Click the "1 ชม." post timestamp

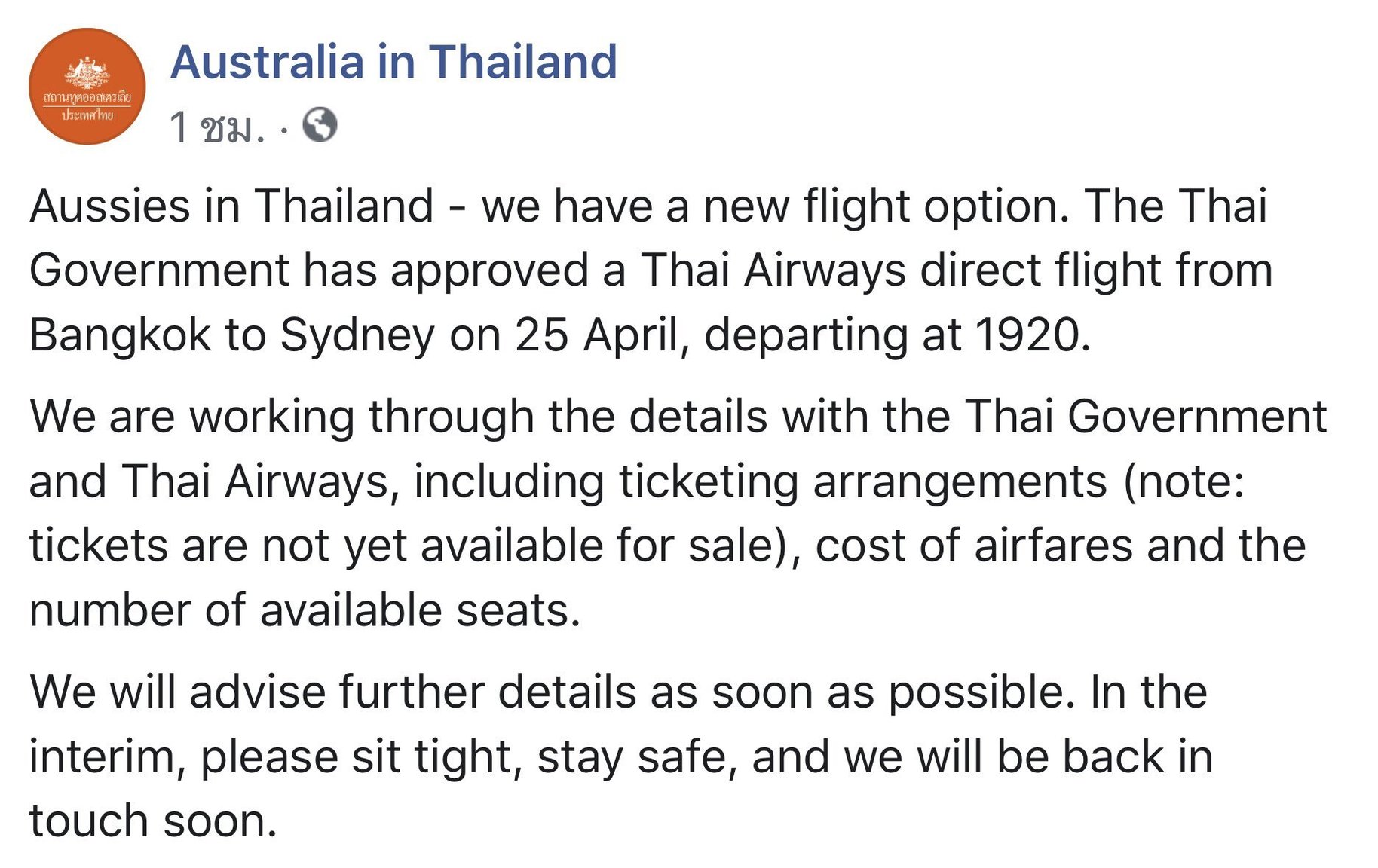(x=217, y=127)
